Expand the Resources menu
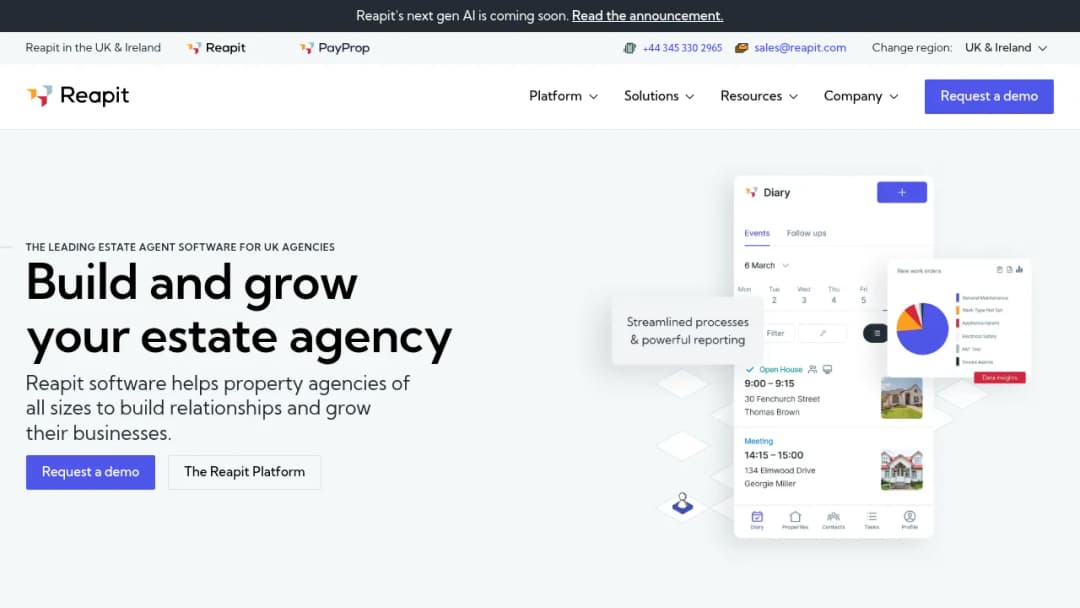1080x608 pixels. 759,96
